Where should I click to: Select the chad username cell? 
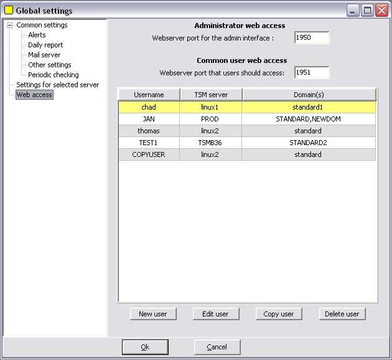tap(149, 107)
